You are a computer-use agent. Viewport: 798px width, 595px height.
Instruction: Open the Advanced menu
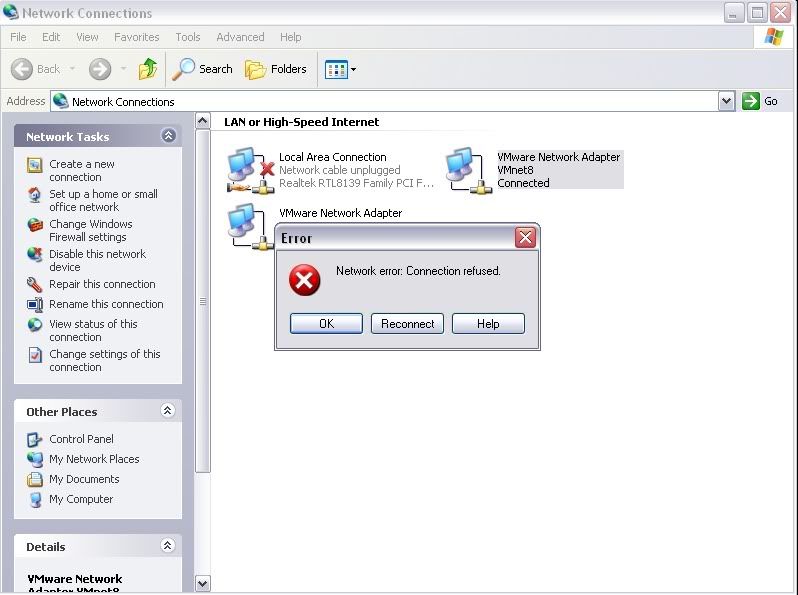(240, 37)
